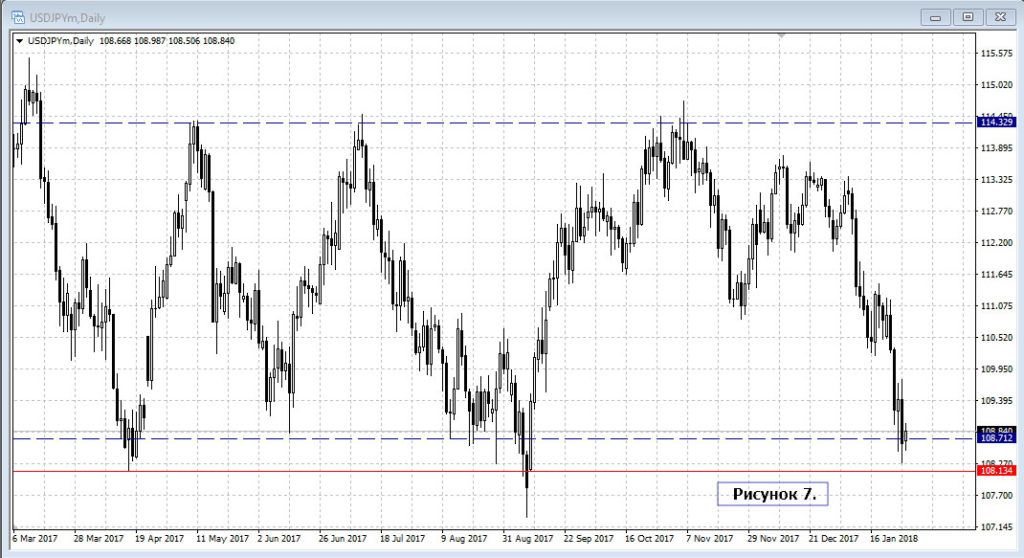Click the chart shift triangle marker at top
The image size is (1024, 558).
pos(782,36)
